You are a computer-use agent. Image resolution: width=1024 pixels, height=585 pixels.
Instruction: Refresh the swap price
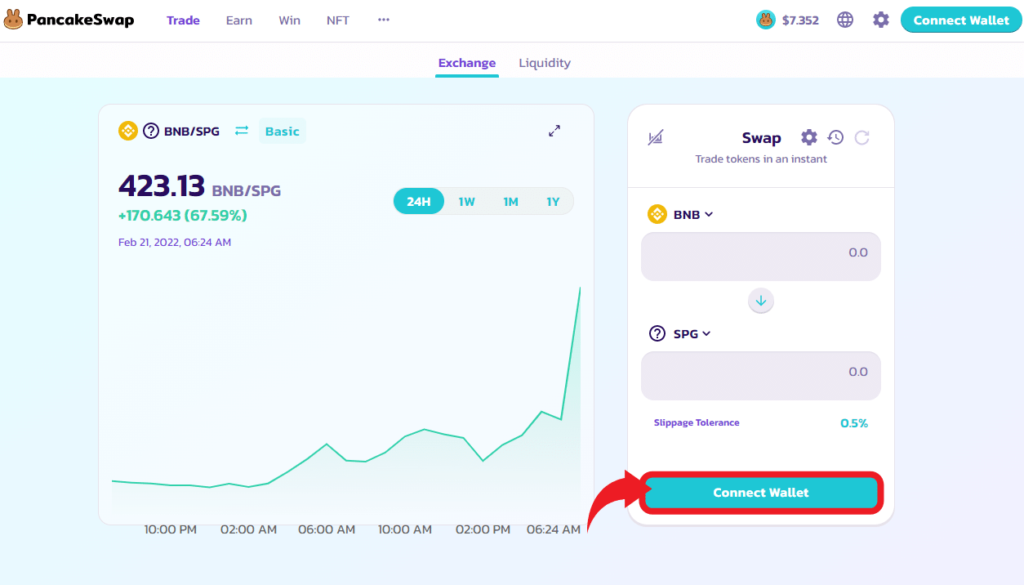coord(862,137)
